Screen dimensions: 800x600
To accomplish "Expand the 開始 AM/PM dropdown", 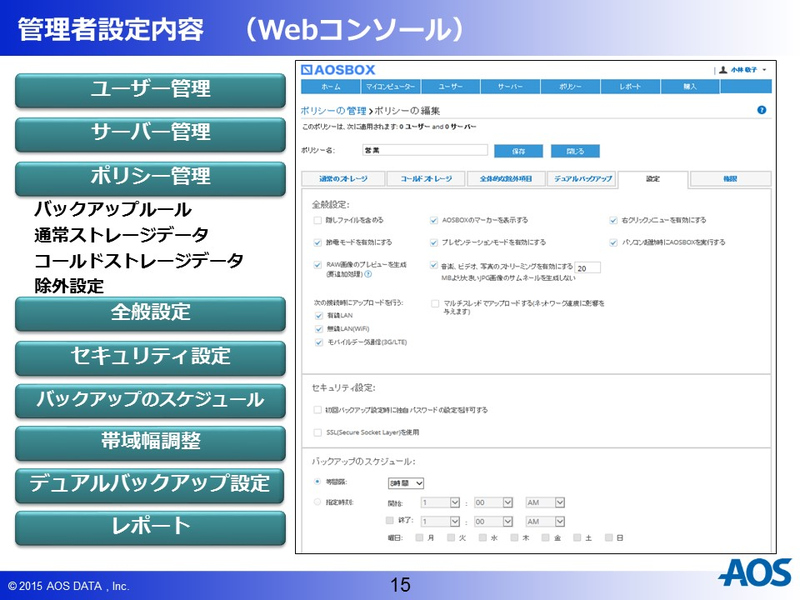I will pos(546,502).
